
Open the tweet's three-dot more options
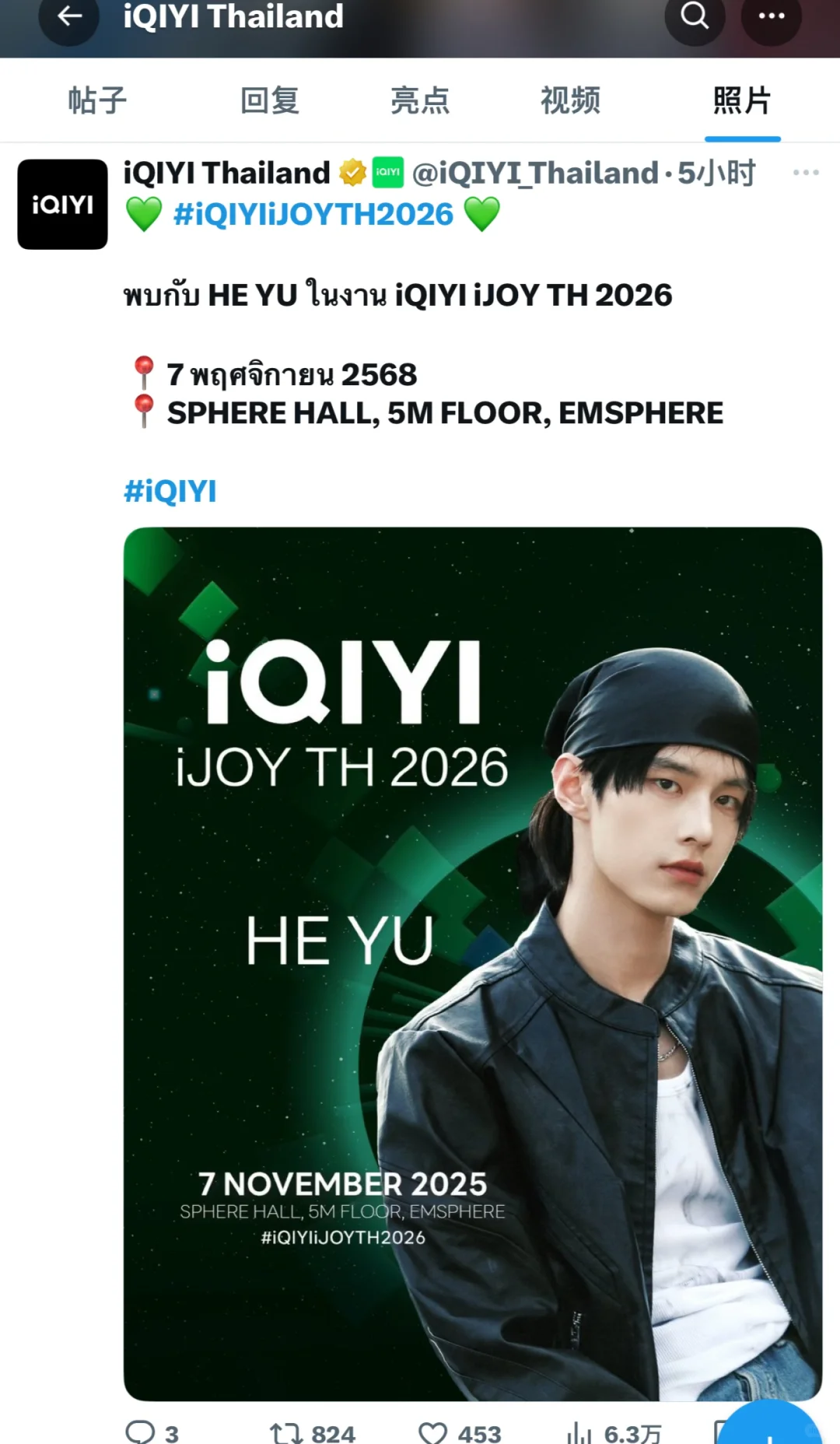[806, 173]
